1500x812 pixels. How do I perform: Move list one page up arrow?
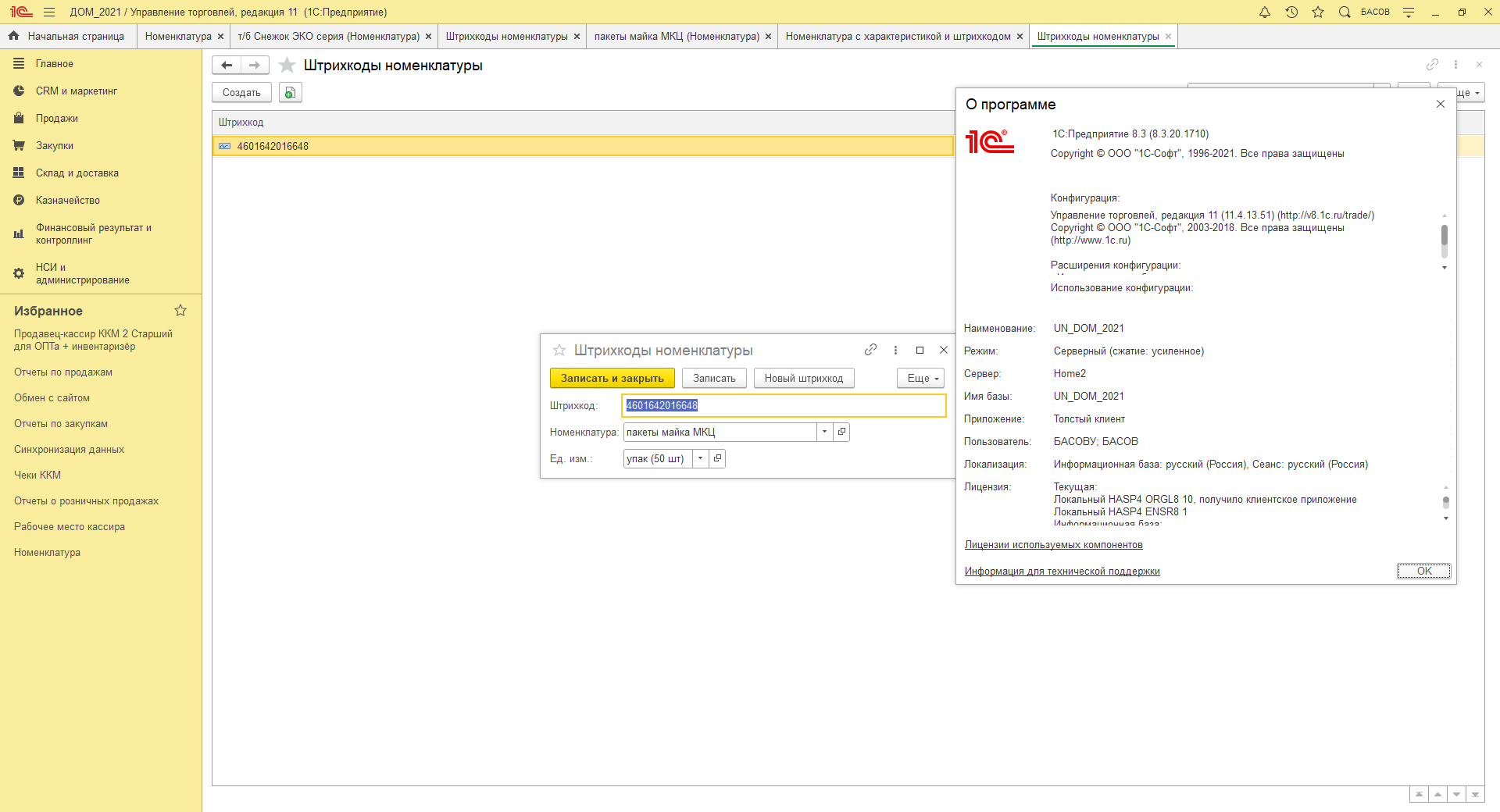click(1437, 794)
